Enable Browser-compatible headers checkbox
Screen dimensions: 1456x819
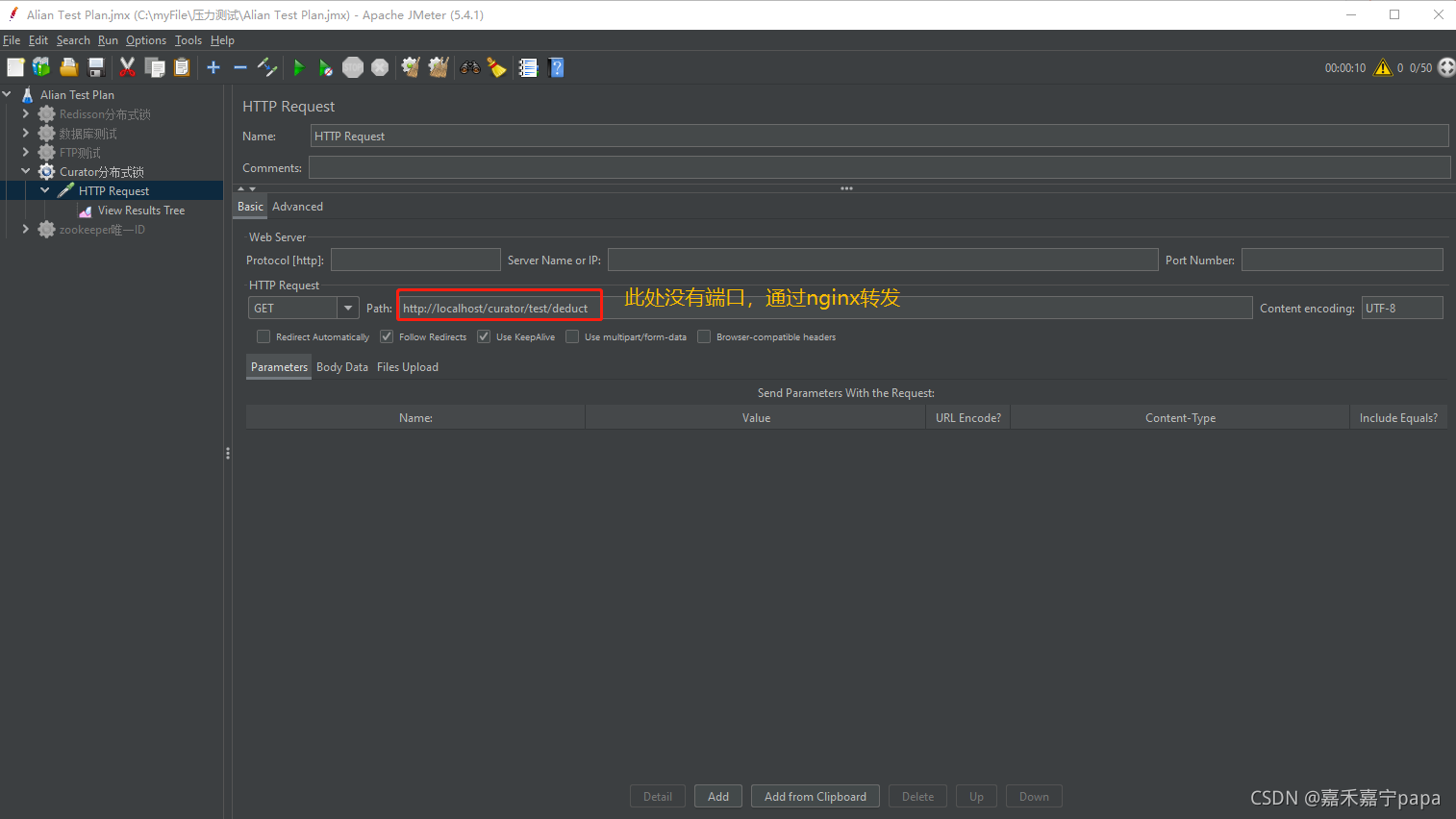[x=704, y=336]
